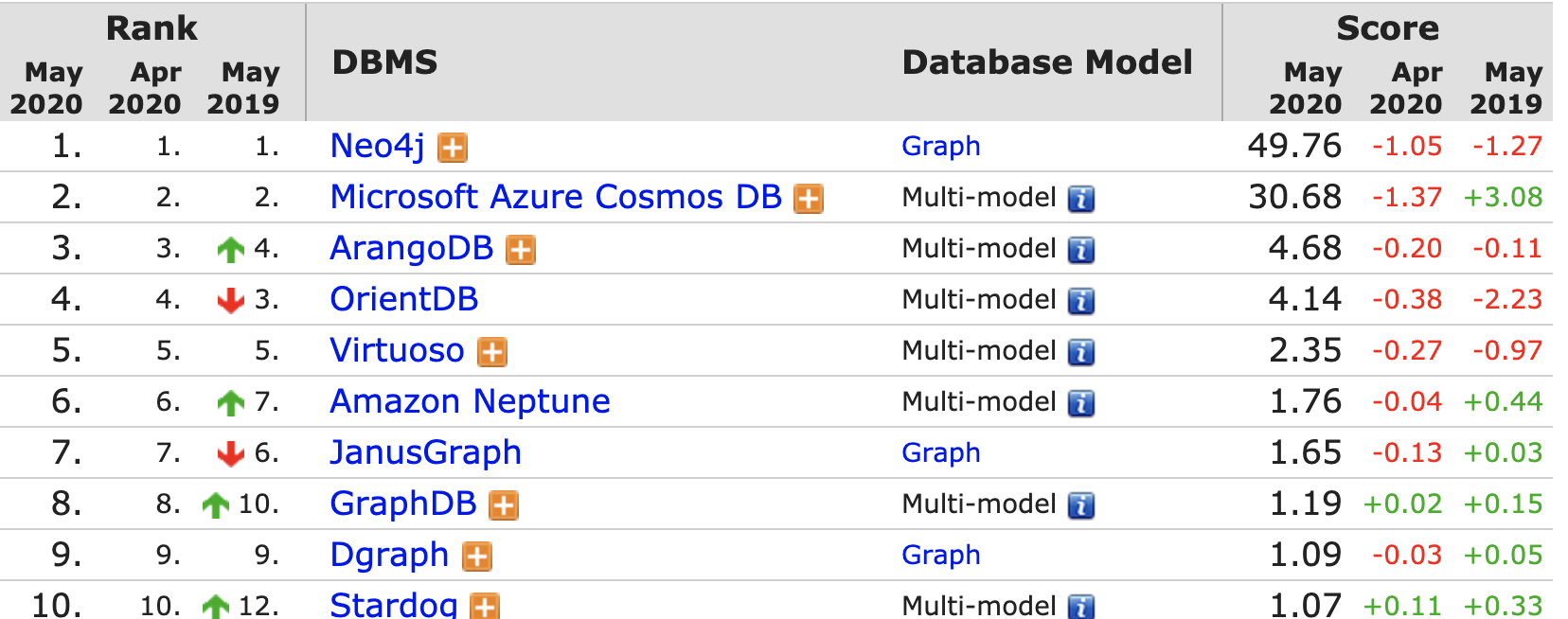
Task: Click the green up arrow in Stardog row
Action: [x=216, y=606]
